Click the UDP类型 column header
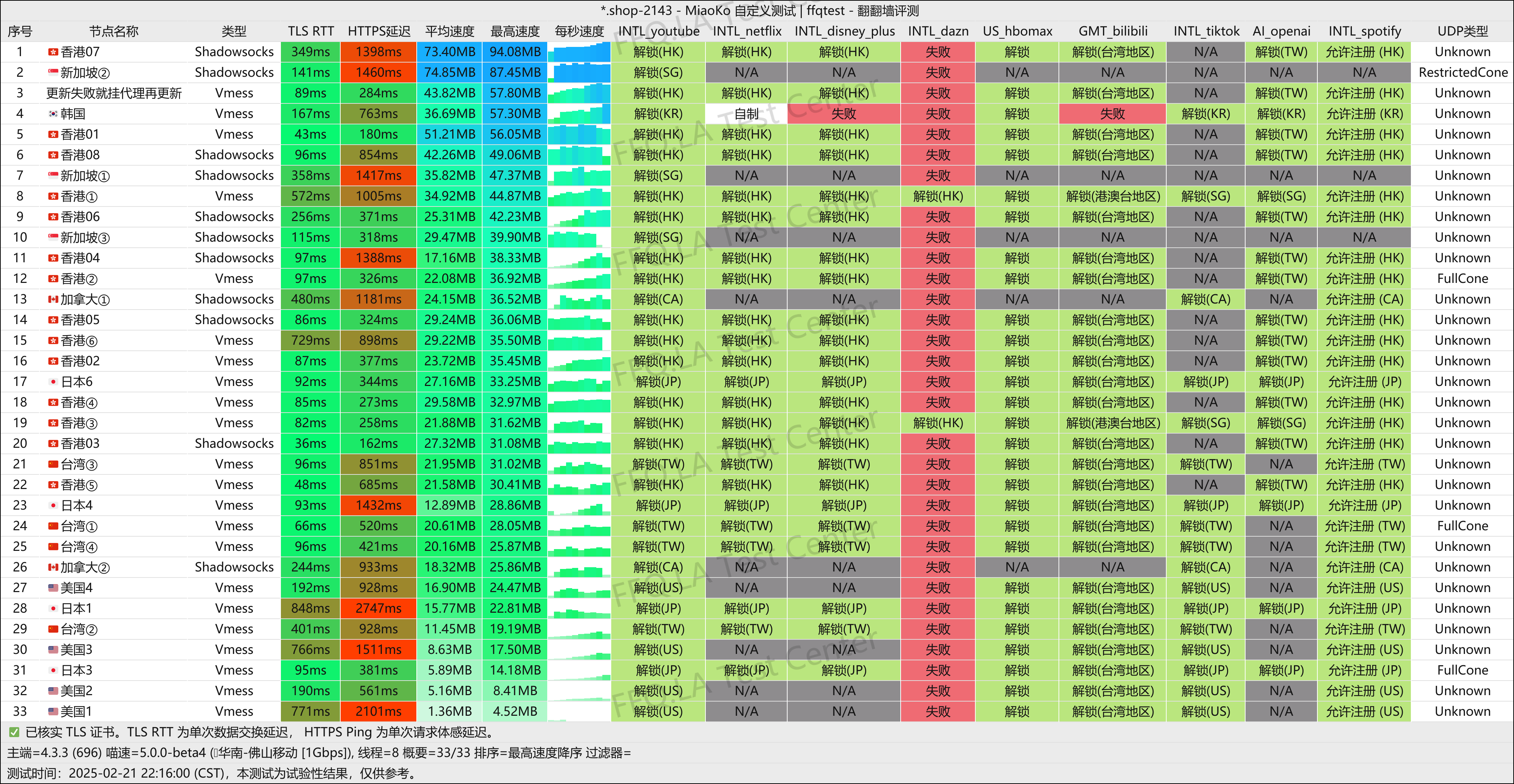Viewport: 1514px width, 784px height. 1462,31
